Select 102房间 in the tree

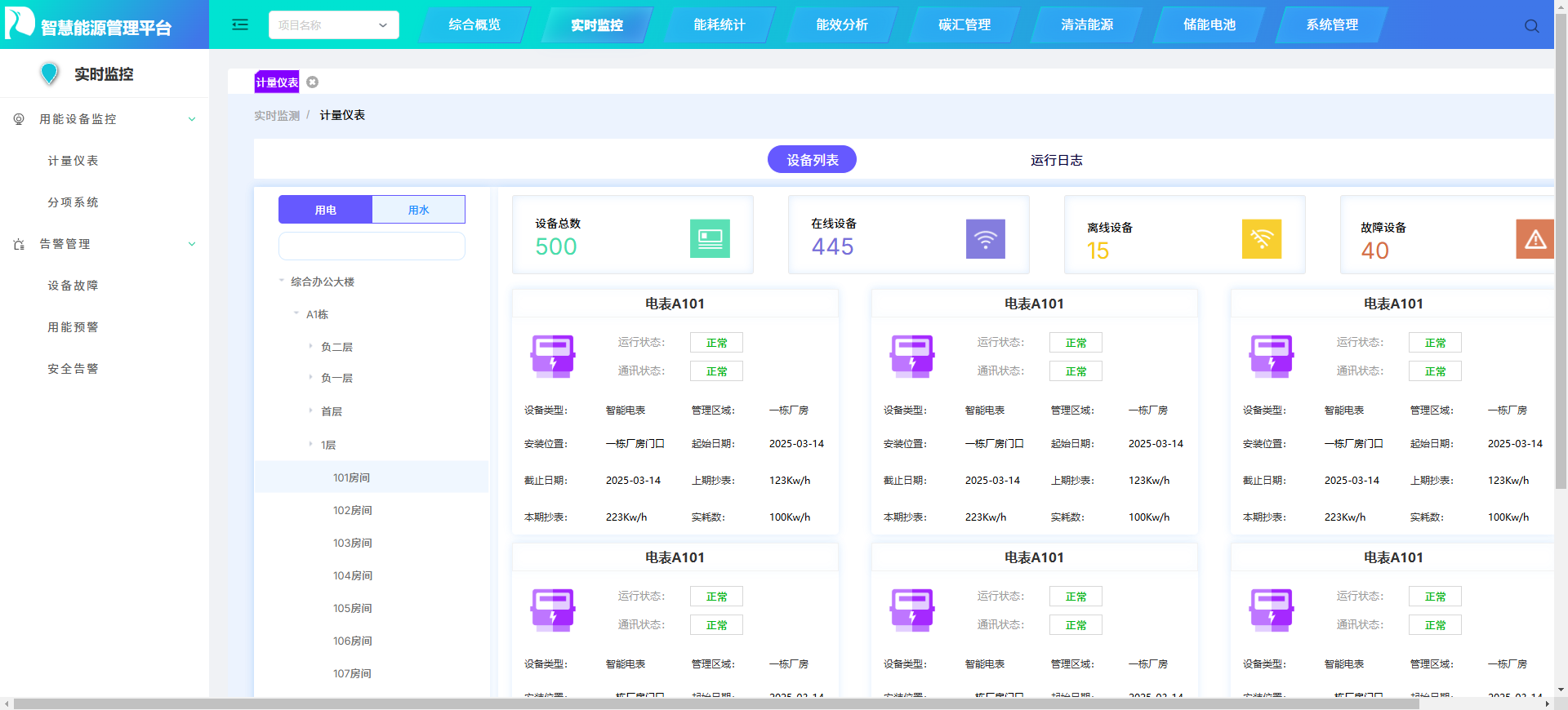click(352, 510)
